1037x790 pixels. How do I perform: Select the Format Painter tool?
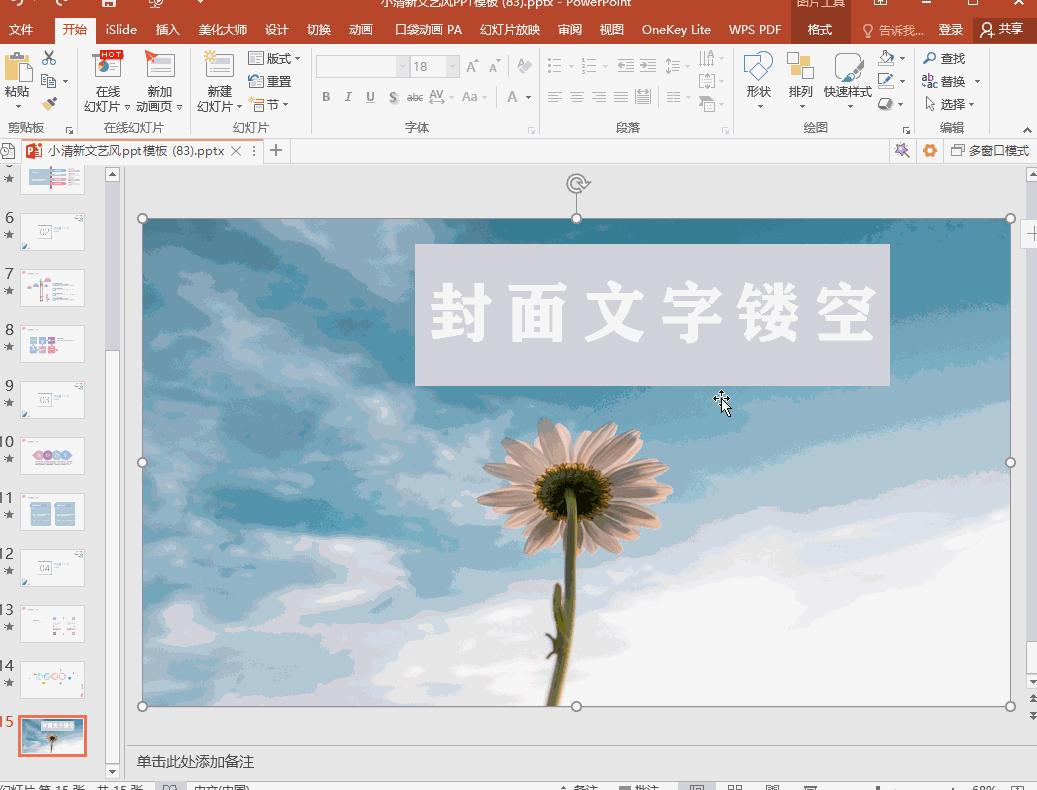click(48, 103)
